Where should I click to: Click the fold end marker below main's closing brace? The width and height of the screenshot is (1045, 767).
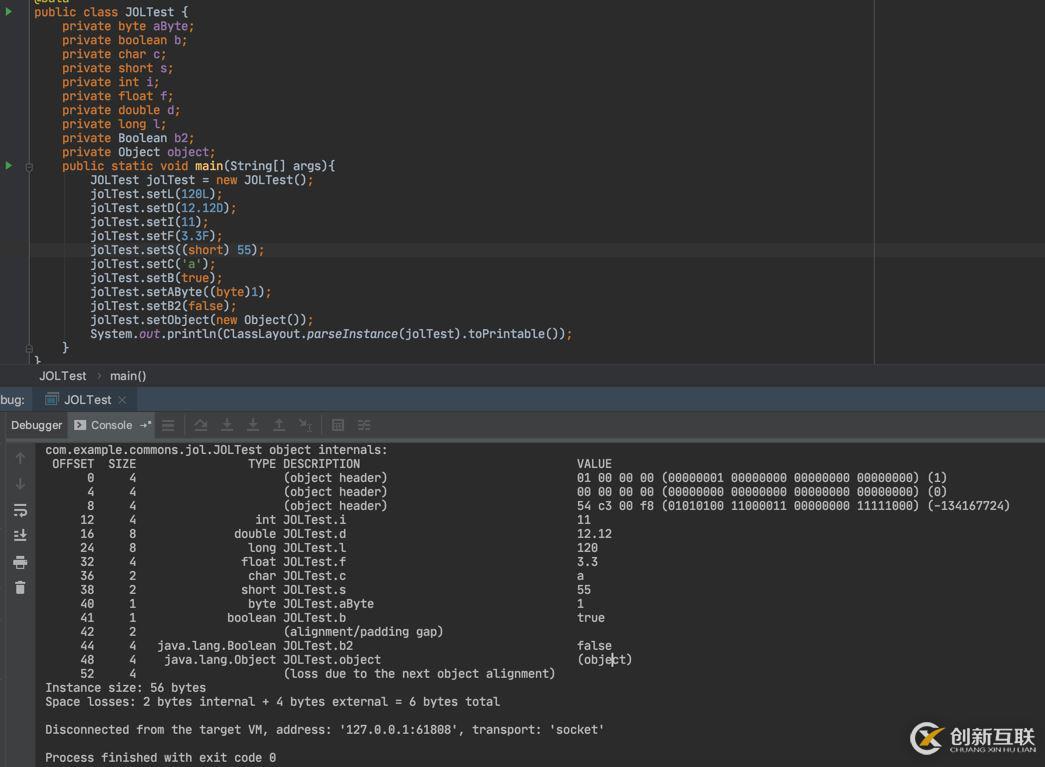click(29, 348)
